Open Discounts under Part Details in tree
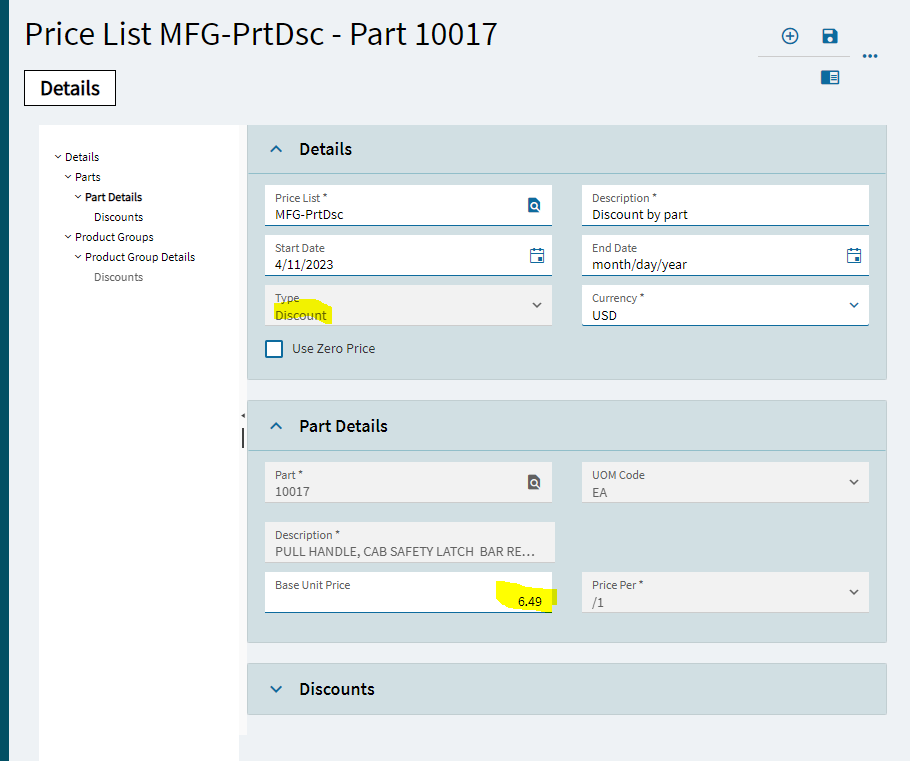The image size is (910, 761). click(118, 217)
